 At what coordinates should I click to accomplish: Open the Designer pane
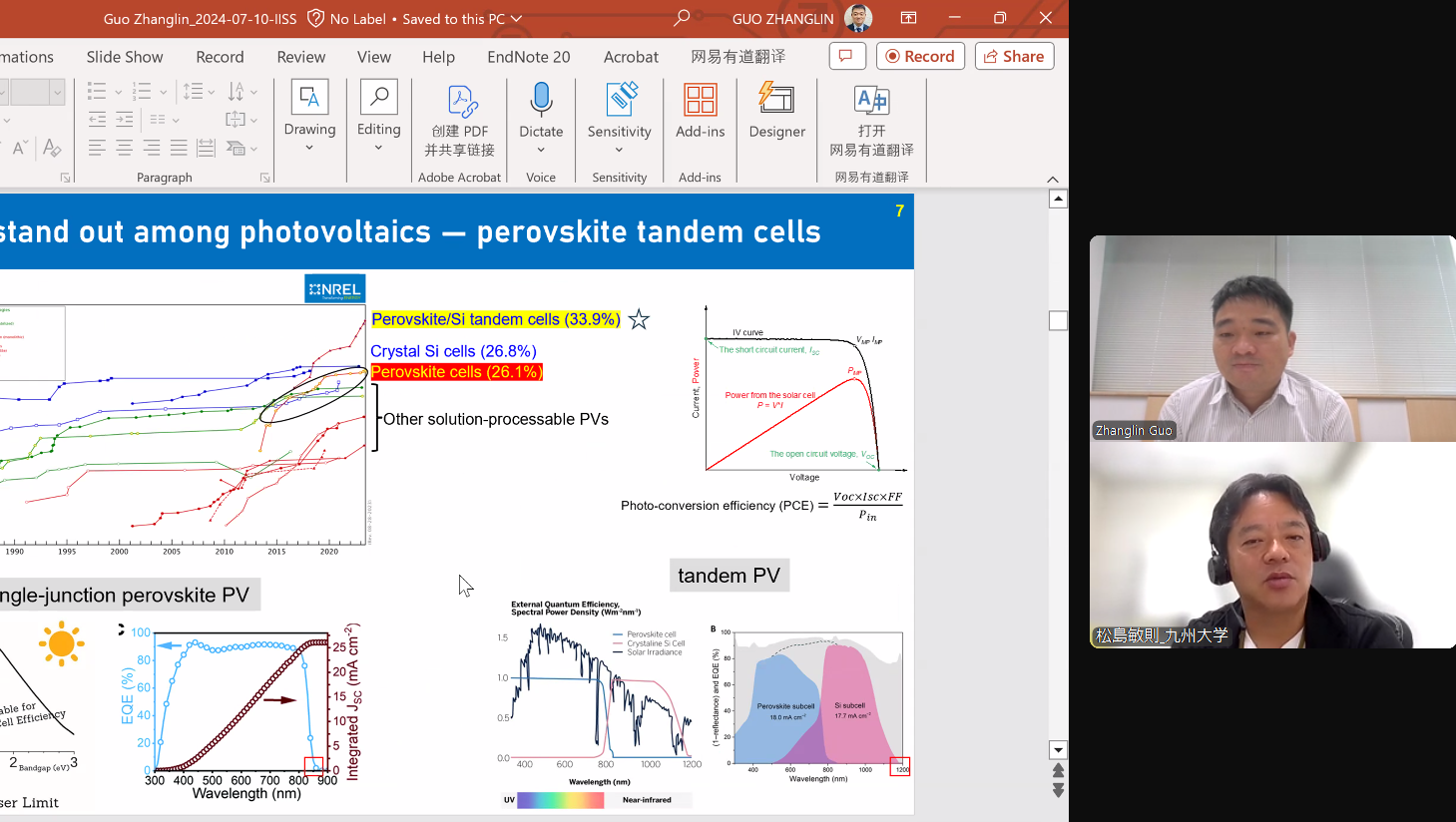click(x=776, y=100)
